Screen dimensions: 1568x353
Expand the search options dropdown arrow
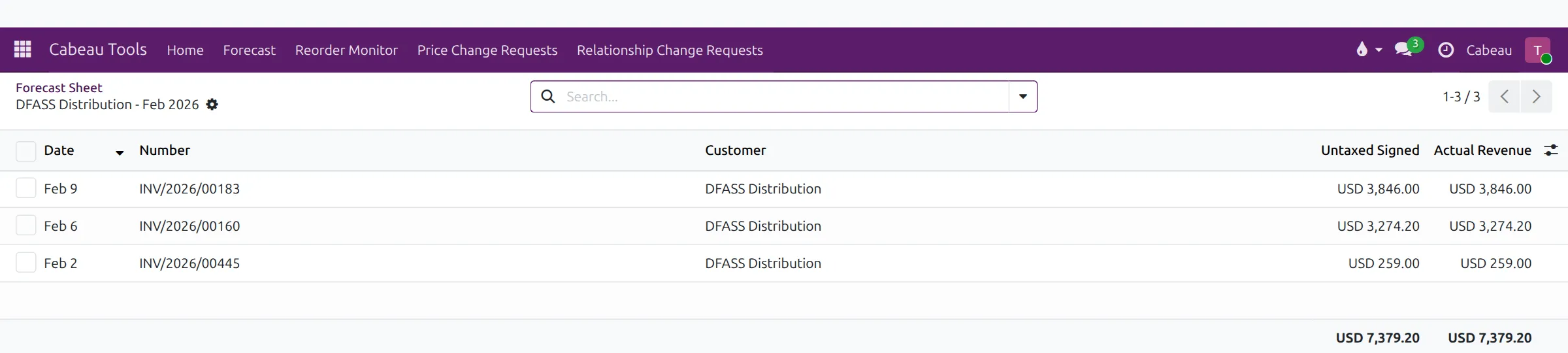[x=1023, y=97]
